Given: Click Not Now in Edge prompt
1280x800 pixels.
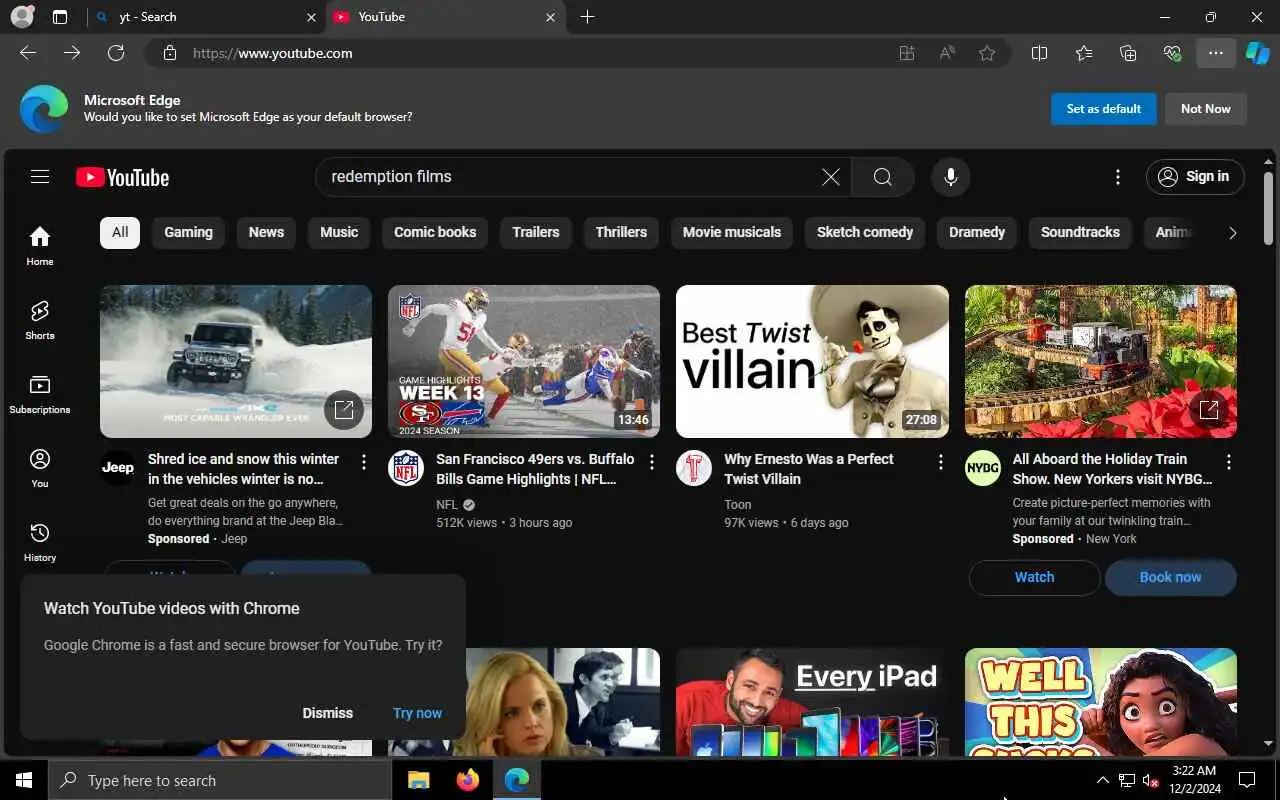Looking at the screenshot, I should click(1206, 109).
